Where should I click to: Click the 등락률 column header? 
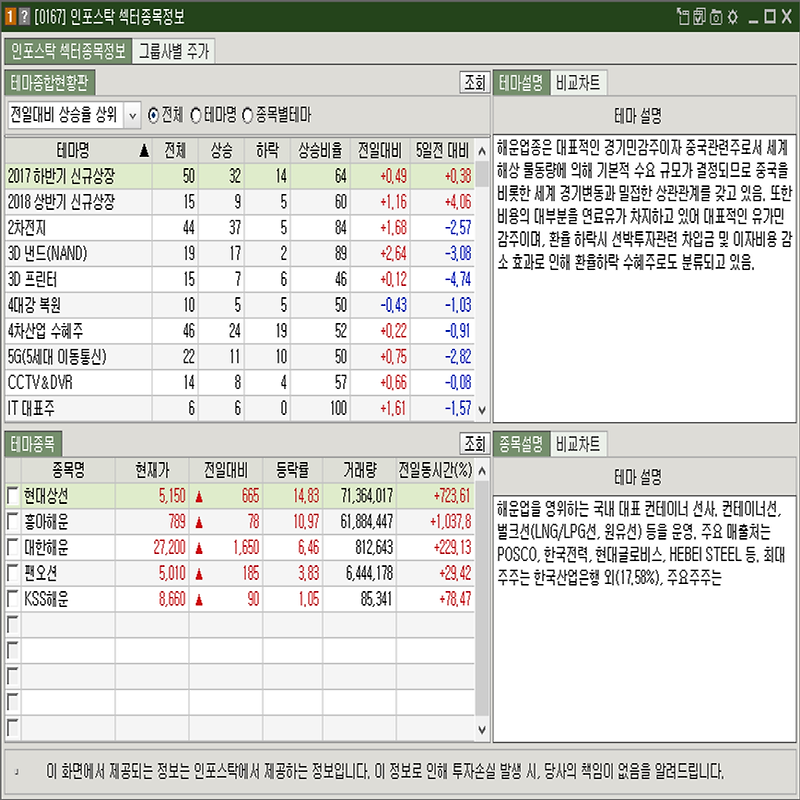coord(293,470)
